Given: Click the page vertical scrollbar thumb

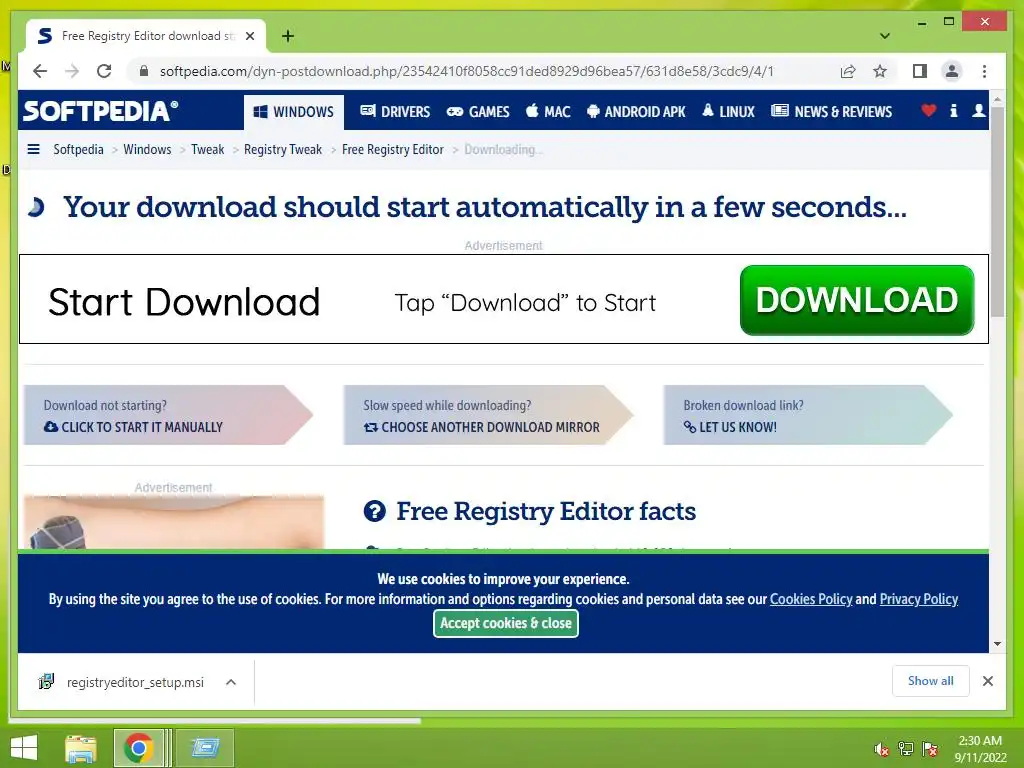Looking at the screenshot, I should [x=997, y=212].
